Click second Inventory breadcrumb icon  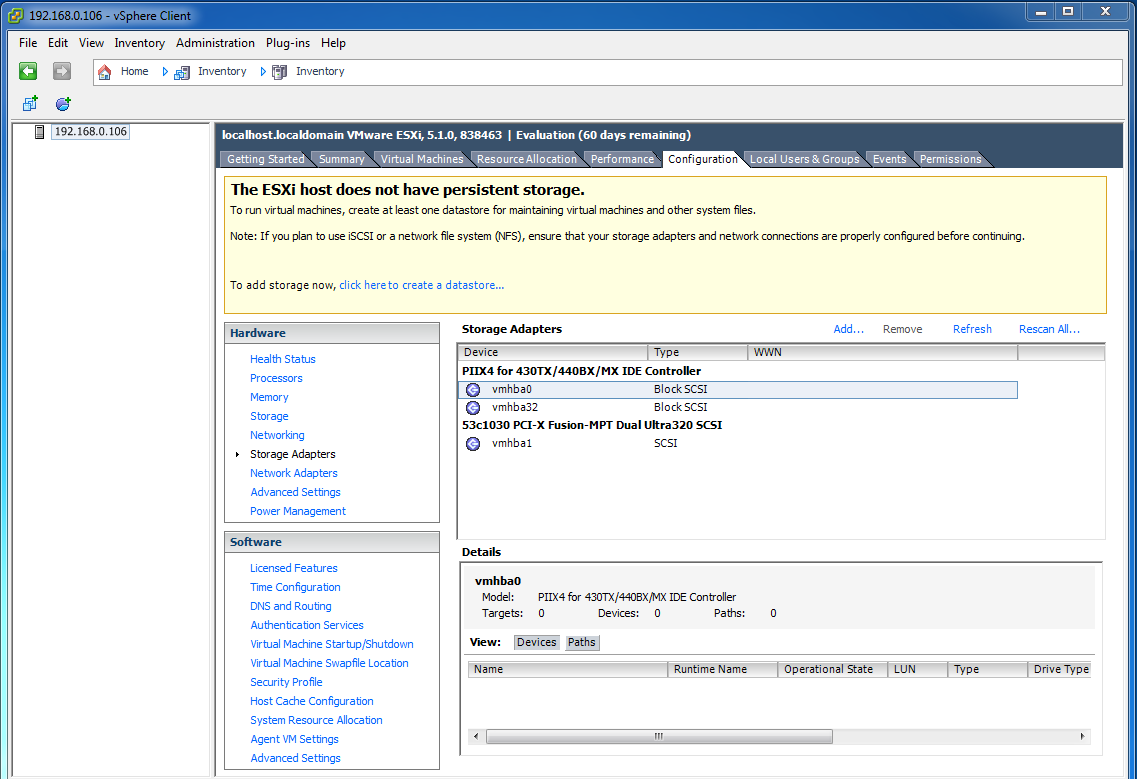279,72
